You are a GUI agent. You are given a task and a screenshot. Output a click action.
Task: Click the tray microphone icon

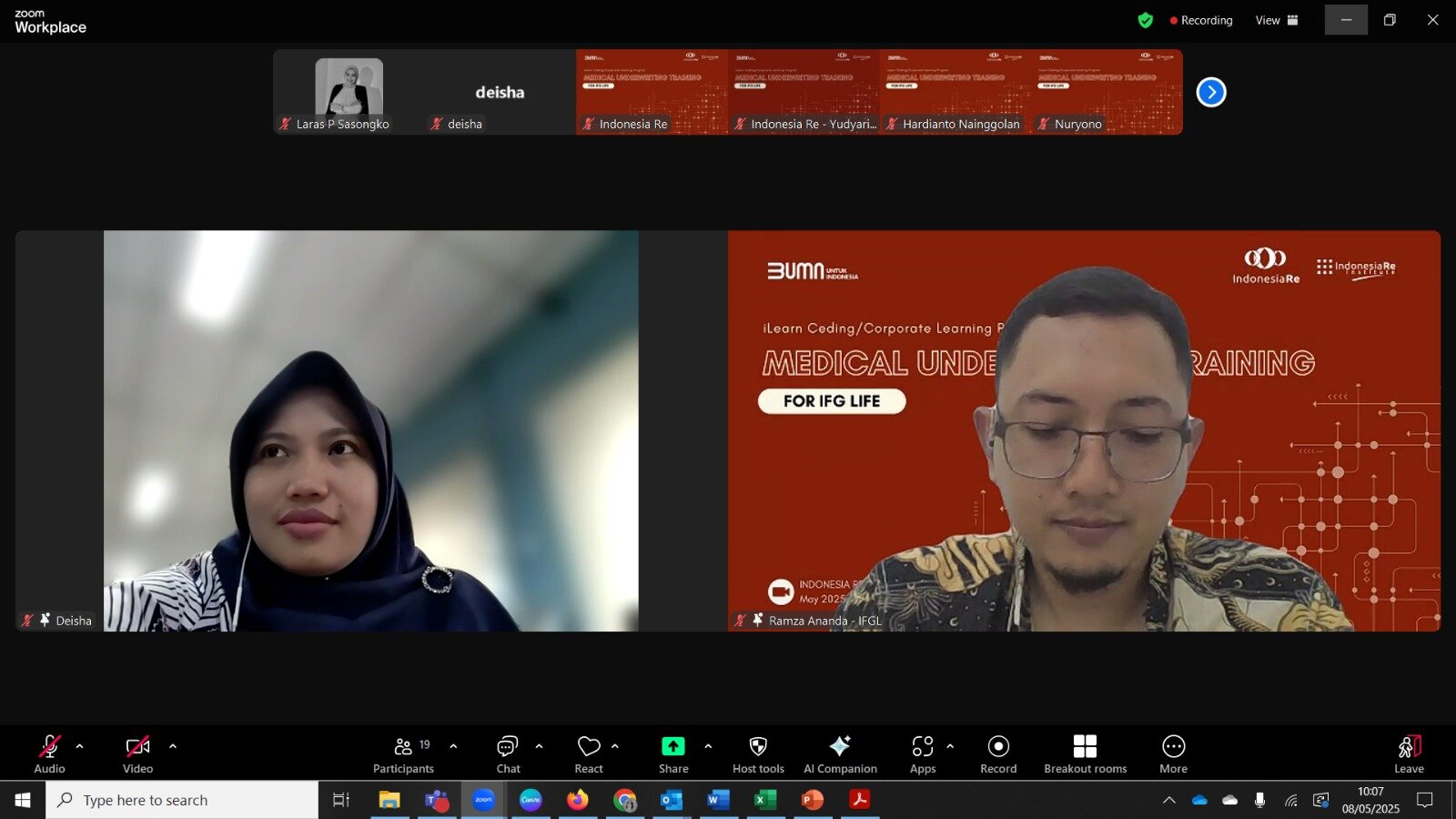[1259, 800]
